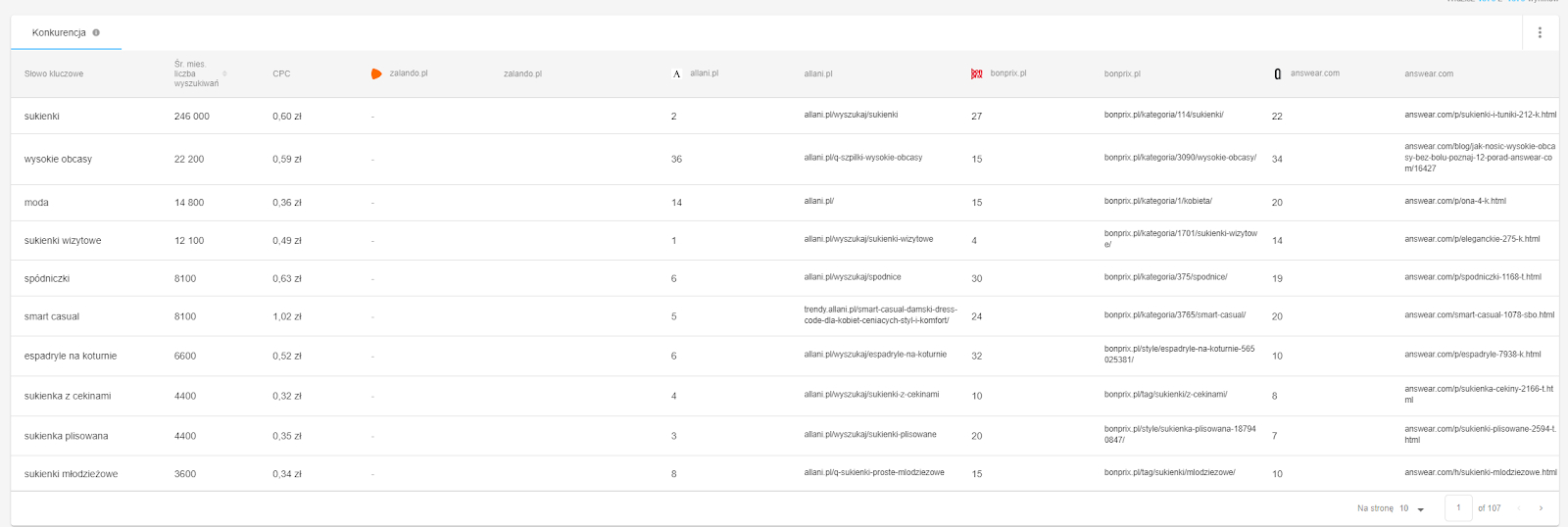The image size is (1568, 527).
Task: Click search volume value 12 100
Action: pyautogui.click(x=189, y=240)
